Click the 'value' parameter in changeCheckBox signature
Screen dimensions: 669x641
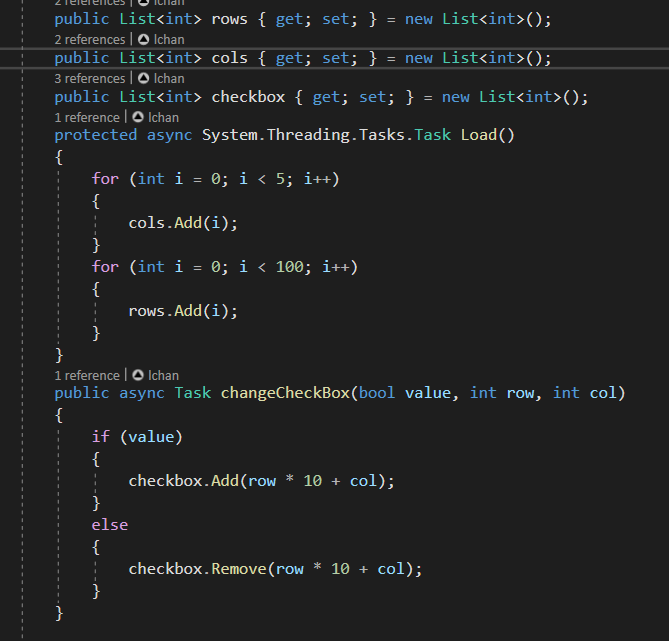(x=428, y=393)
